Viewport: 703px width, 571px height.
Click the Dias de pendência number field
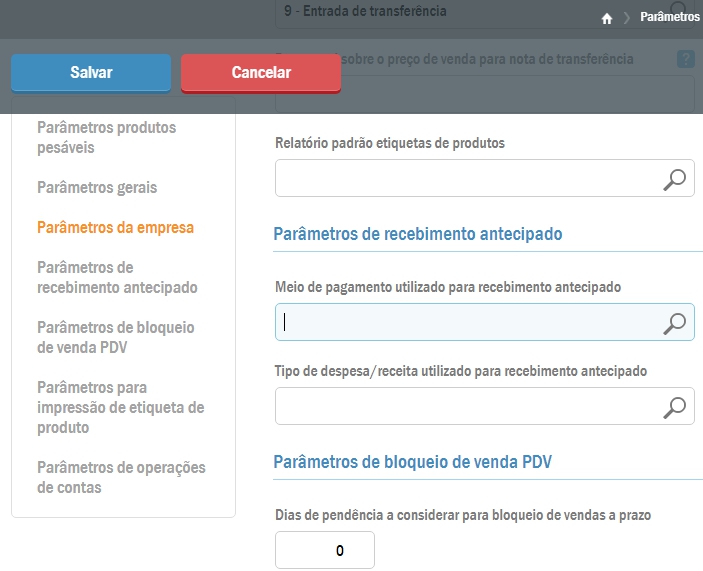click(324, 550)
